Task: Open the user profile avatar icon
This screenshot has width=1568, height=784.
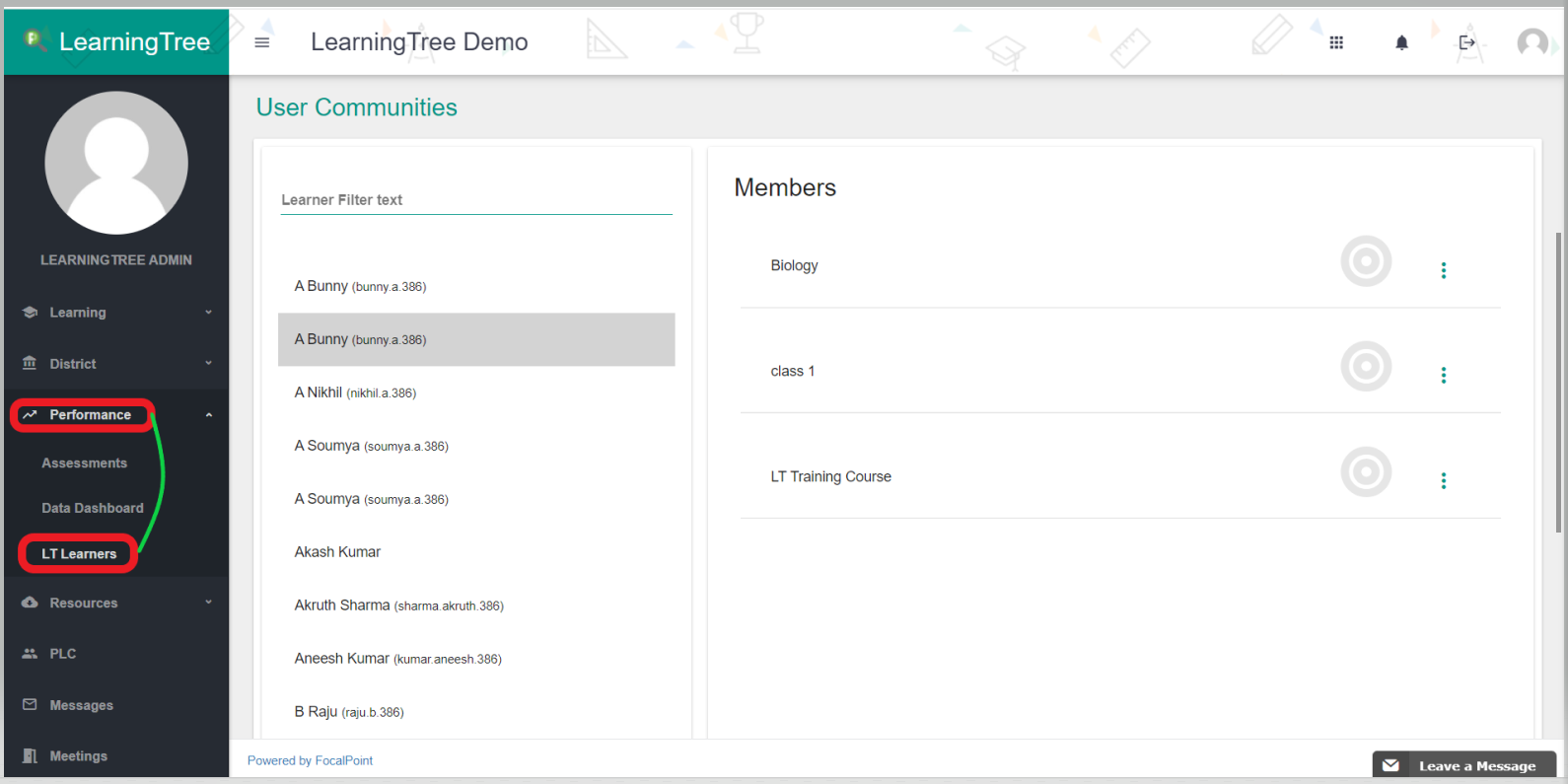Action: point(1532,42)
